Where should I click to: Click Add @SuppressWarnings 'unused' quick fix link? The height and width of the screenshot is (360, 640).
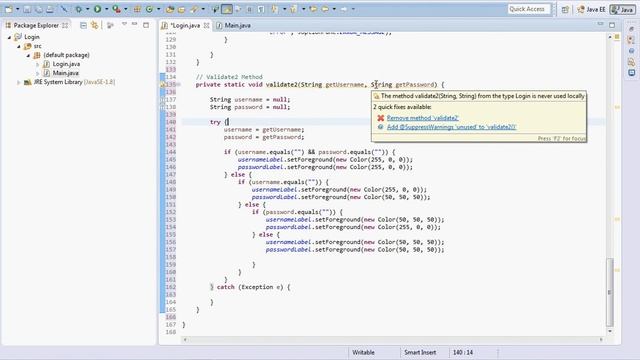pos(451,127)
